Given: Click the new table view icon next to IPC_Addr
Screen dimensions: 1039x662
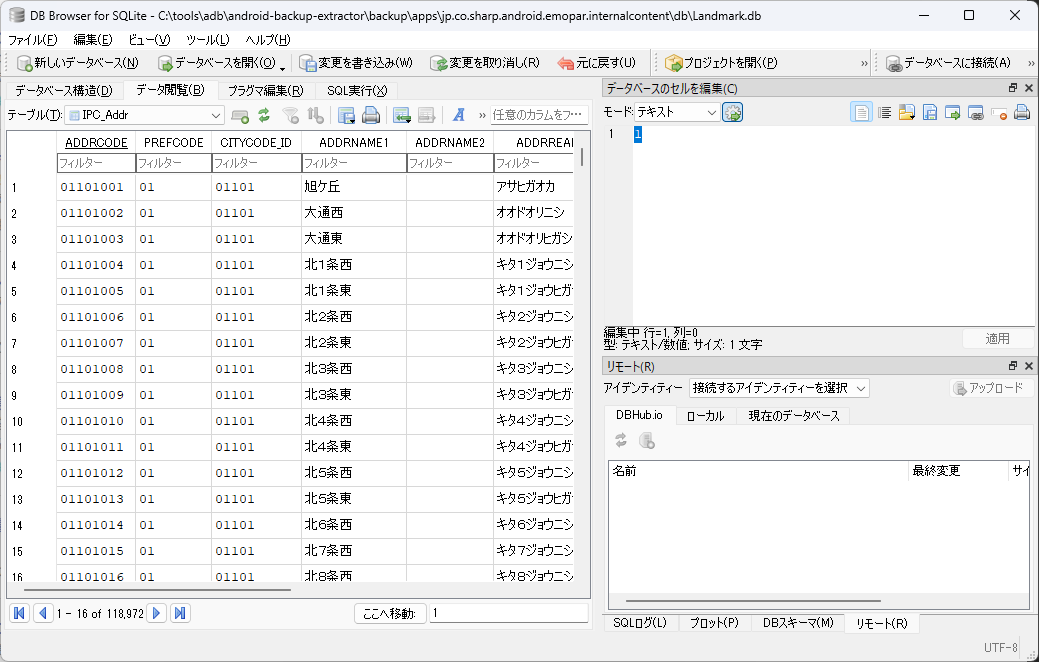Looking at the screenshot, I should [240, 115].
